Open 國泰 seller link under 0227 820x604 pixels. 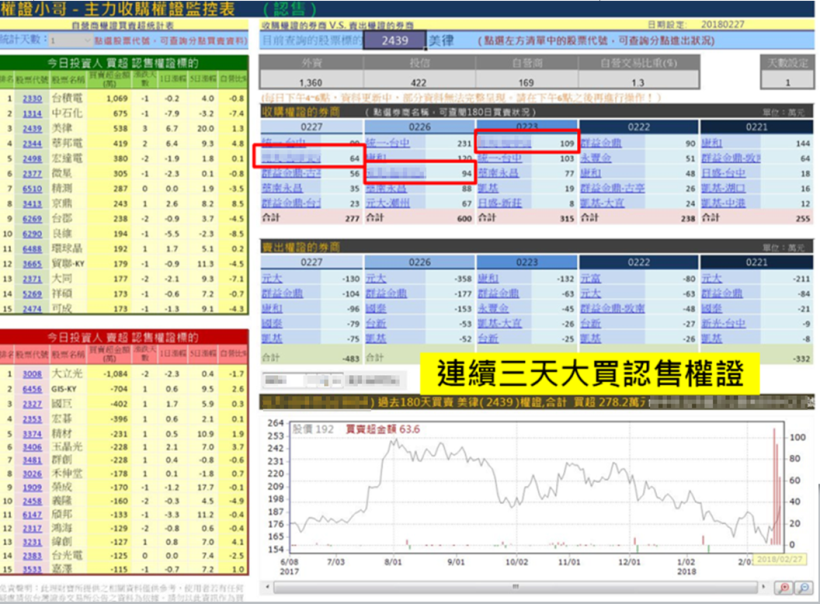coord(272,323)
